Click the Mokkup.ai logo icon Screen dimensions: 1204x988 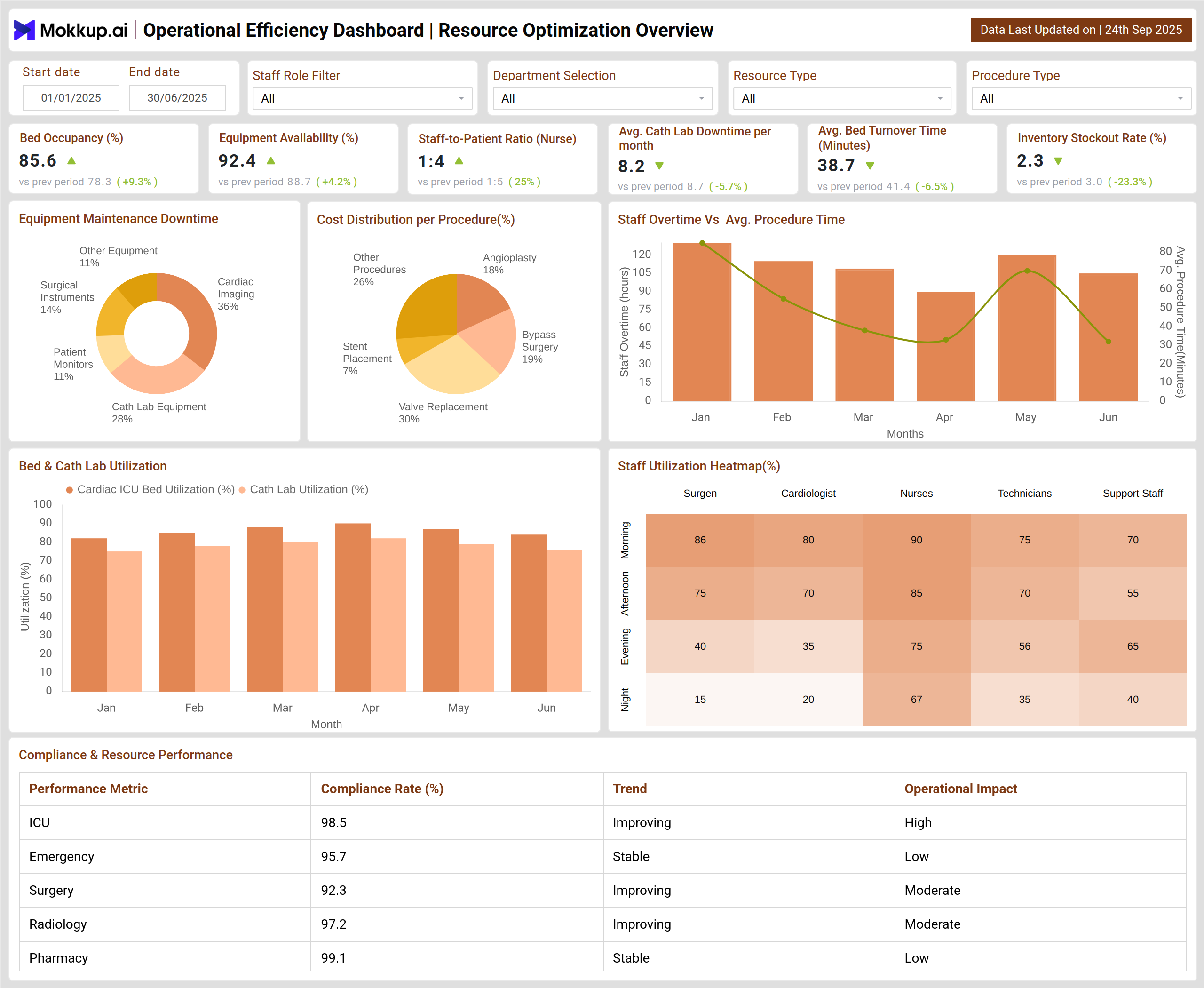(24, 30)
